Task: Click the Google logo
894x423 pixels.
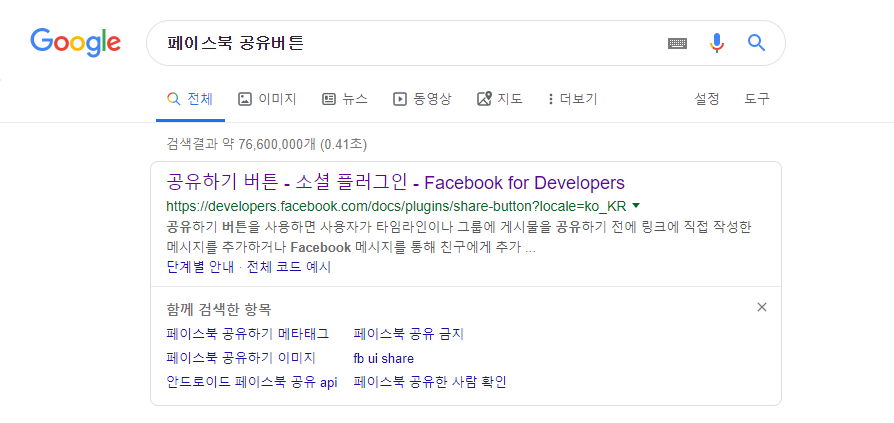Action: (75, 43)
